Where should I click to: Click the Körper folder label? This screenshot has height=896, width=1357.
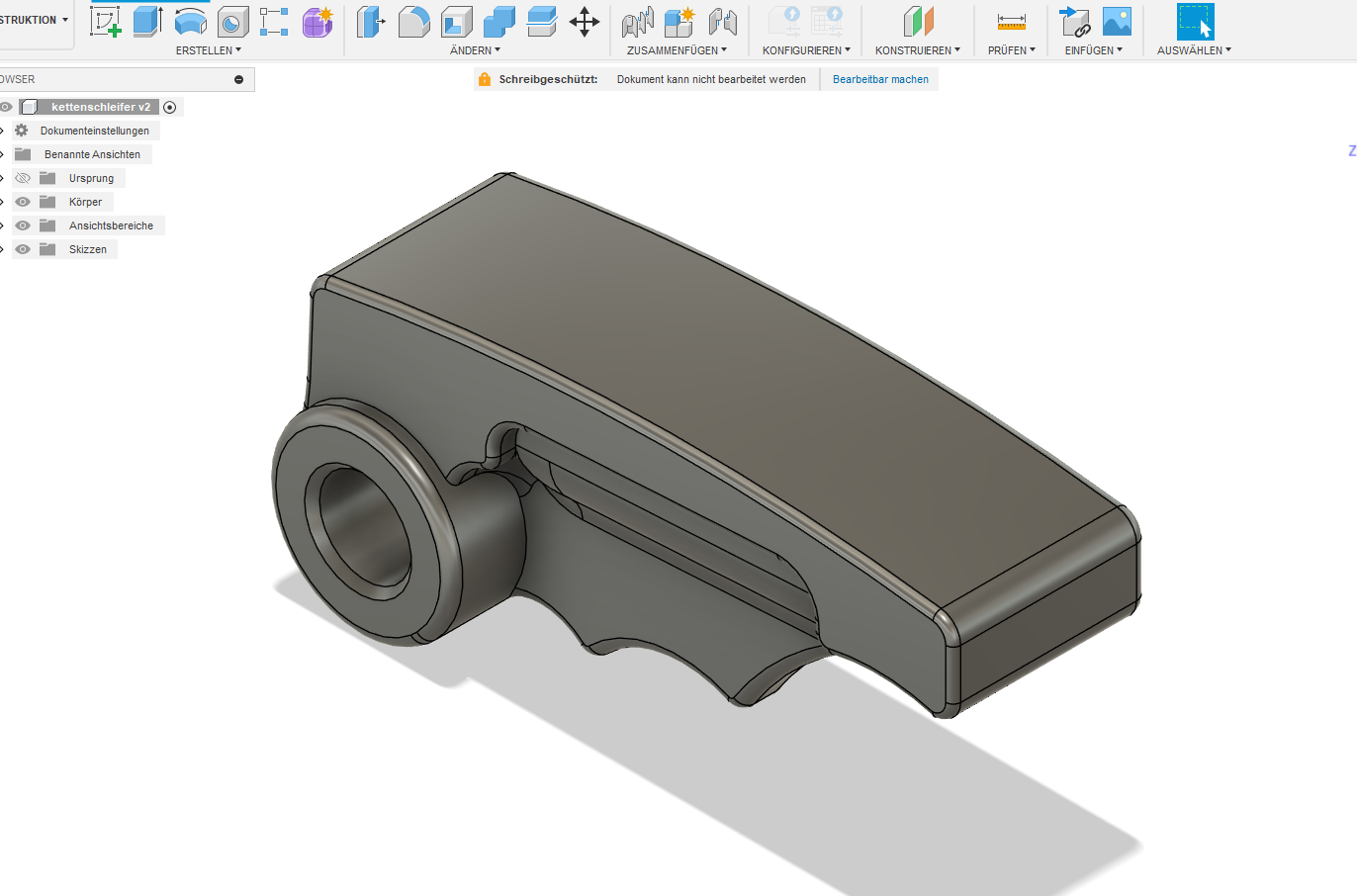(85, 202)
